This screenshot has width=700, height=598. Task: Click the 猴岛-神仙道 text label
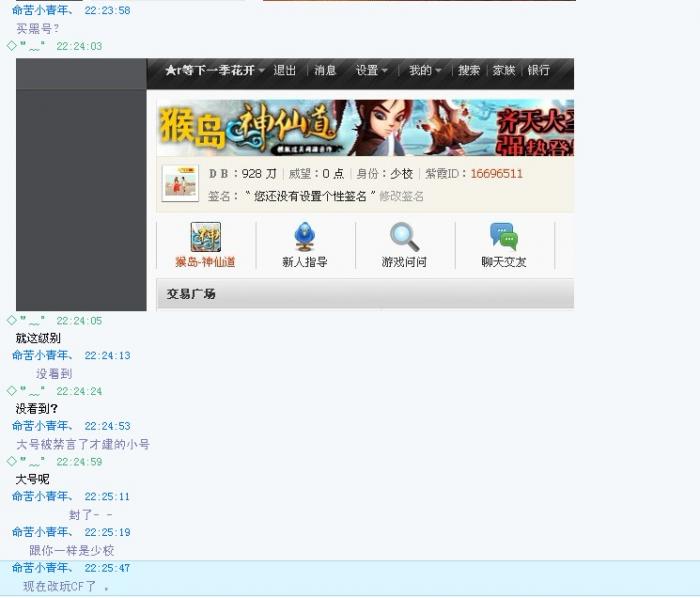pyautogui.click(x=205, y=262)
